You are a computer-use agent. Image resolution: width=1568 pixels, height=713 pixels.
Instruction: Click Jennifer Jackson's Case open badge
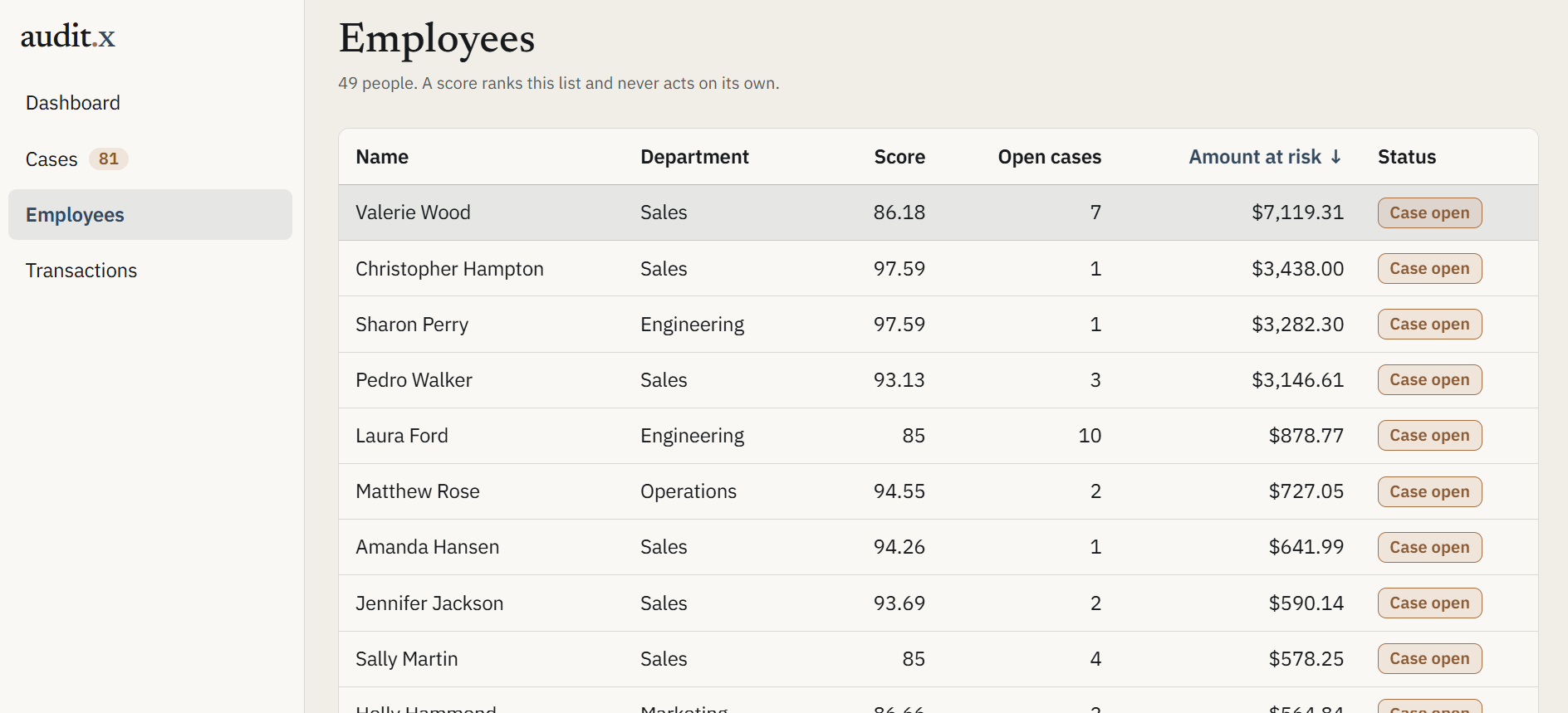[x=1430, y=603]
